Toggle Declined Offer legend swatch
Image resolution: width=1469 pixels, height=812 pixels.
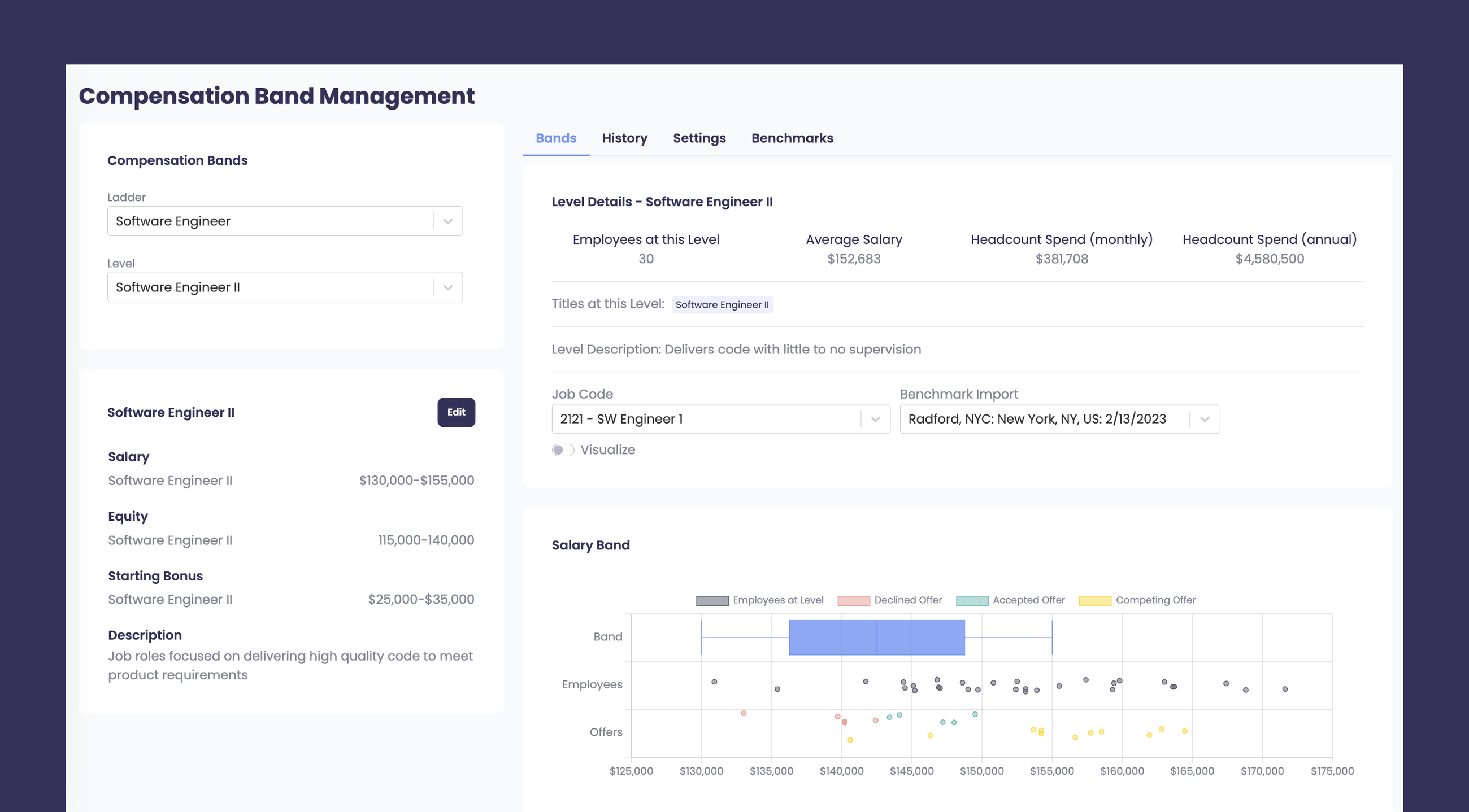[853, 601]
